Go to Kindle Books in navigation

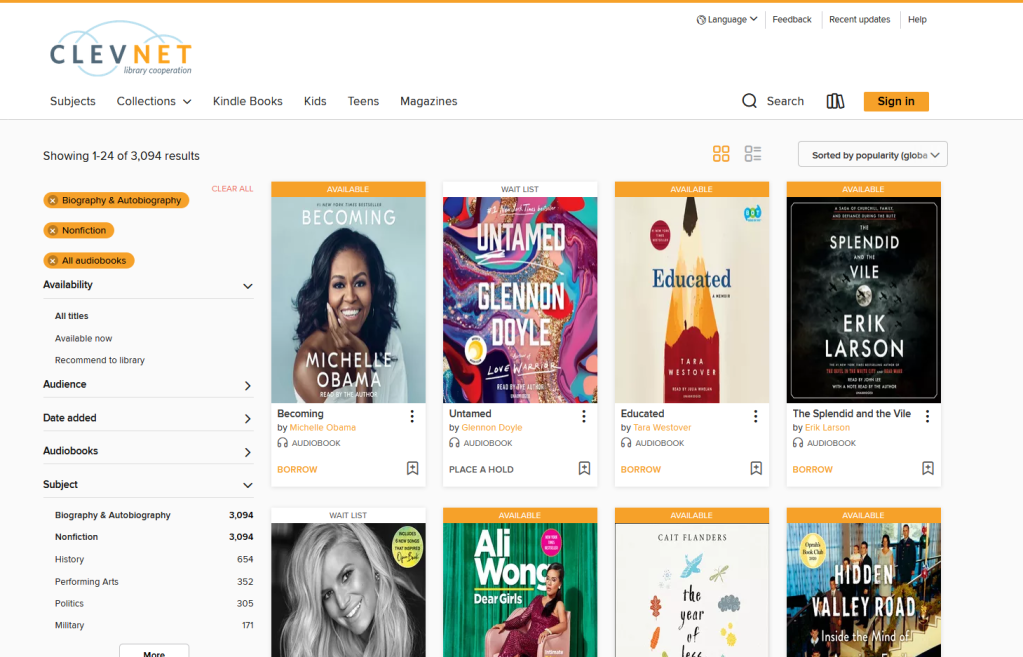[247, 101]
